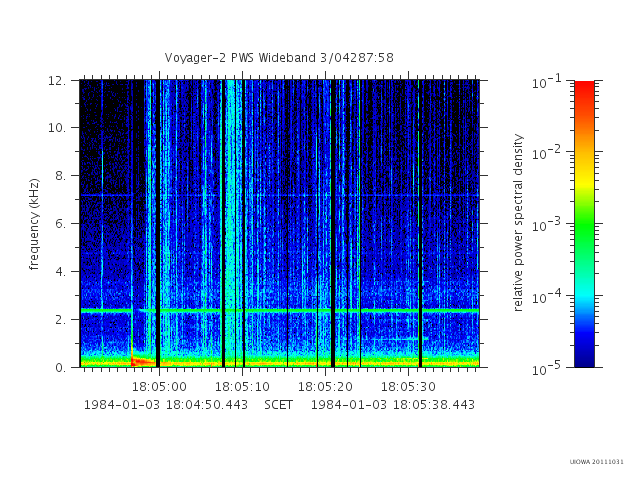640x480 pixels.
Task: Click the 'relative power spectral density' label
Action: click(x=518, y=223)
